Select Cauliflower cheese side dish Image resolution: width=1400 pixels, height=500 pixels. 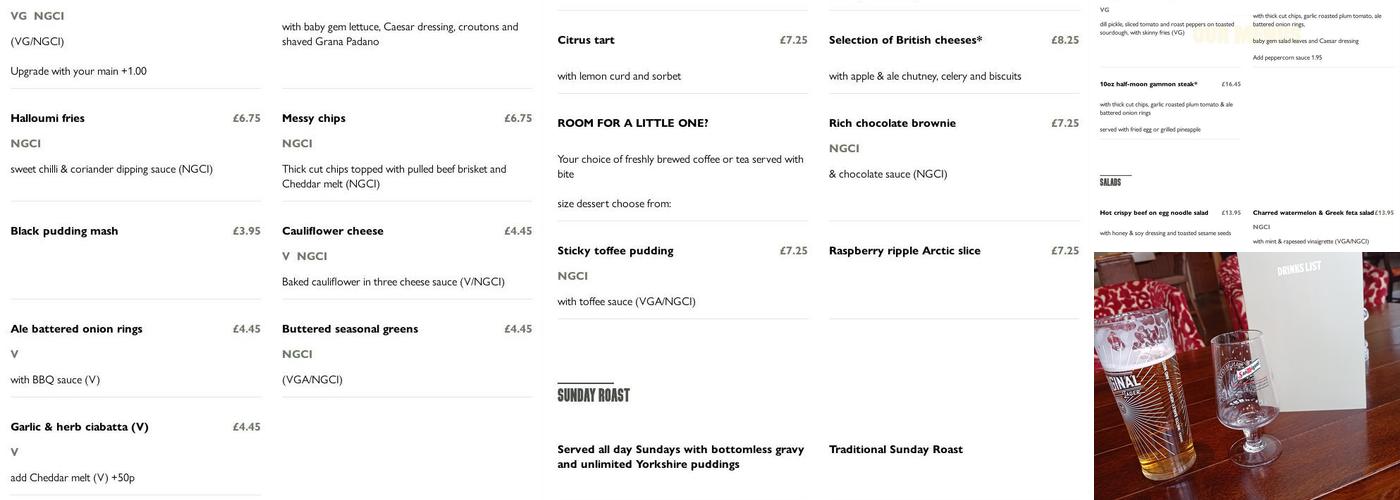[332, 231]
